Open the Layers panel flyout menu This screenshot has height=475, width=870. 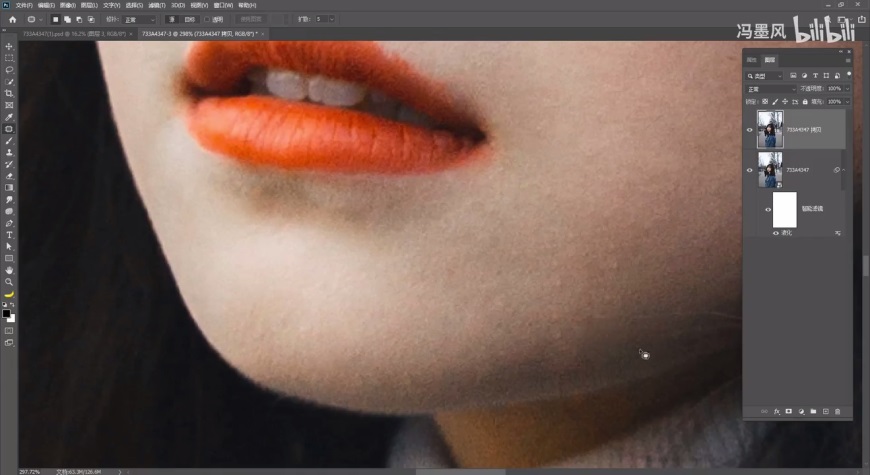click(848, 60)
